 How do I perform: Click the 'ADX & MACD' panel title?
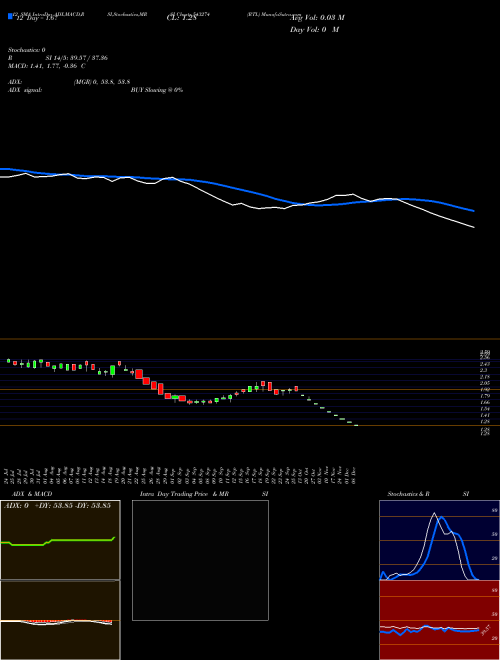32,494
